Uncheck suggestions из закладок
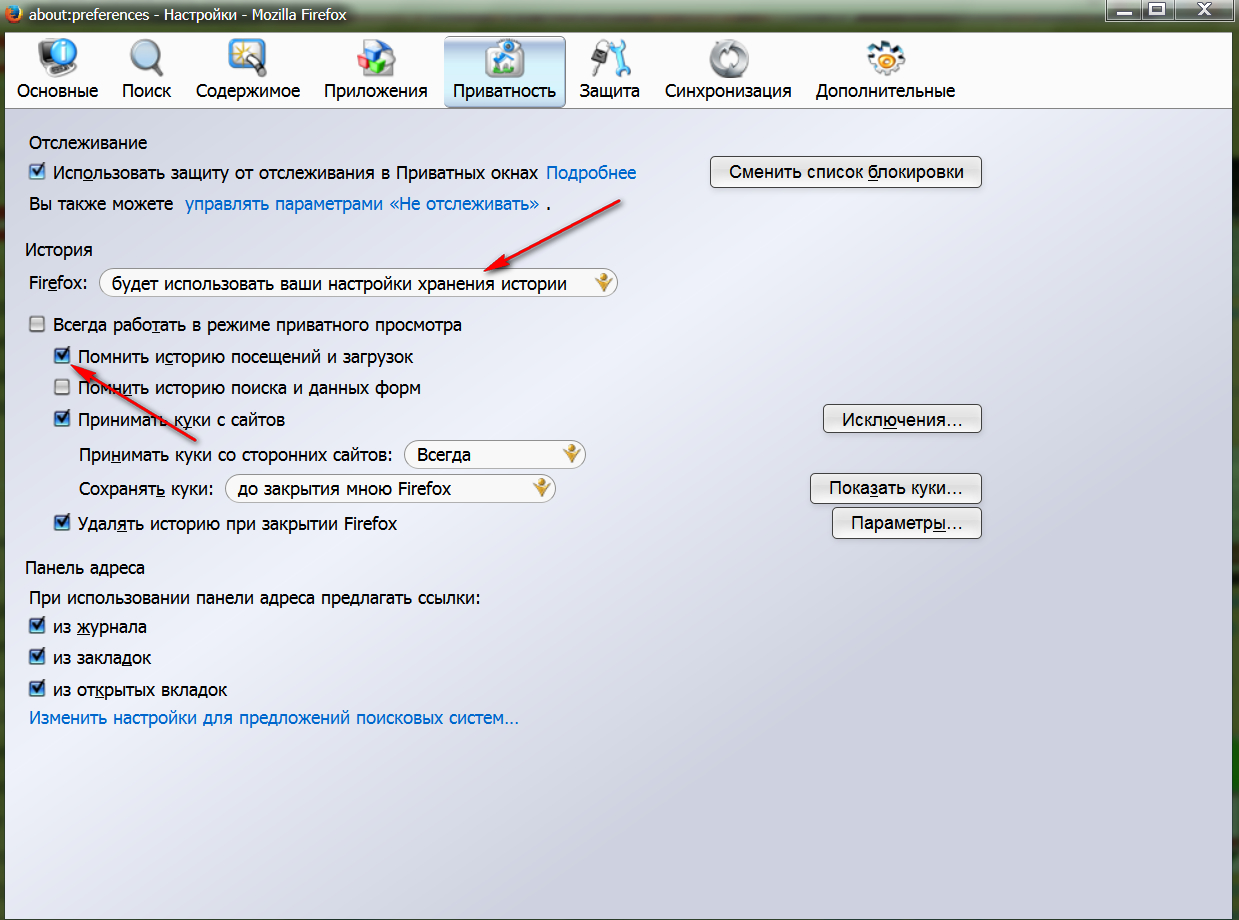1239x920 pixels. click(x=37, y=658)
